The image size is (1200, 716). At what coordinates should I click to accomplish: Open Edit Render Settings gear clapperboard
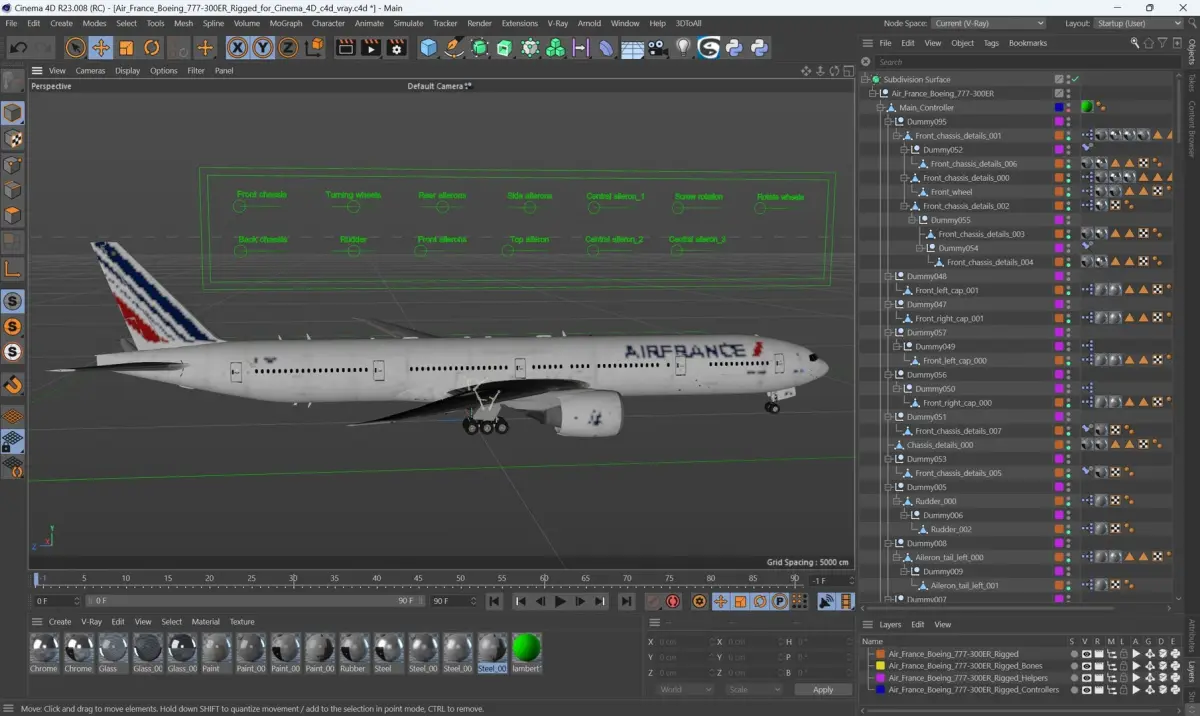(x=396, y=47)
